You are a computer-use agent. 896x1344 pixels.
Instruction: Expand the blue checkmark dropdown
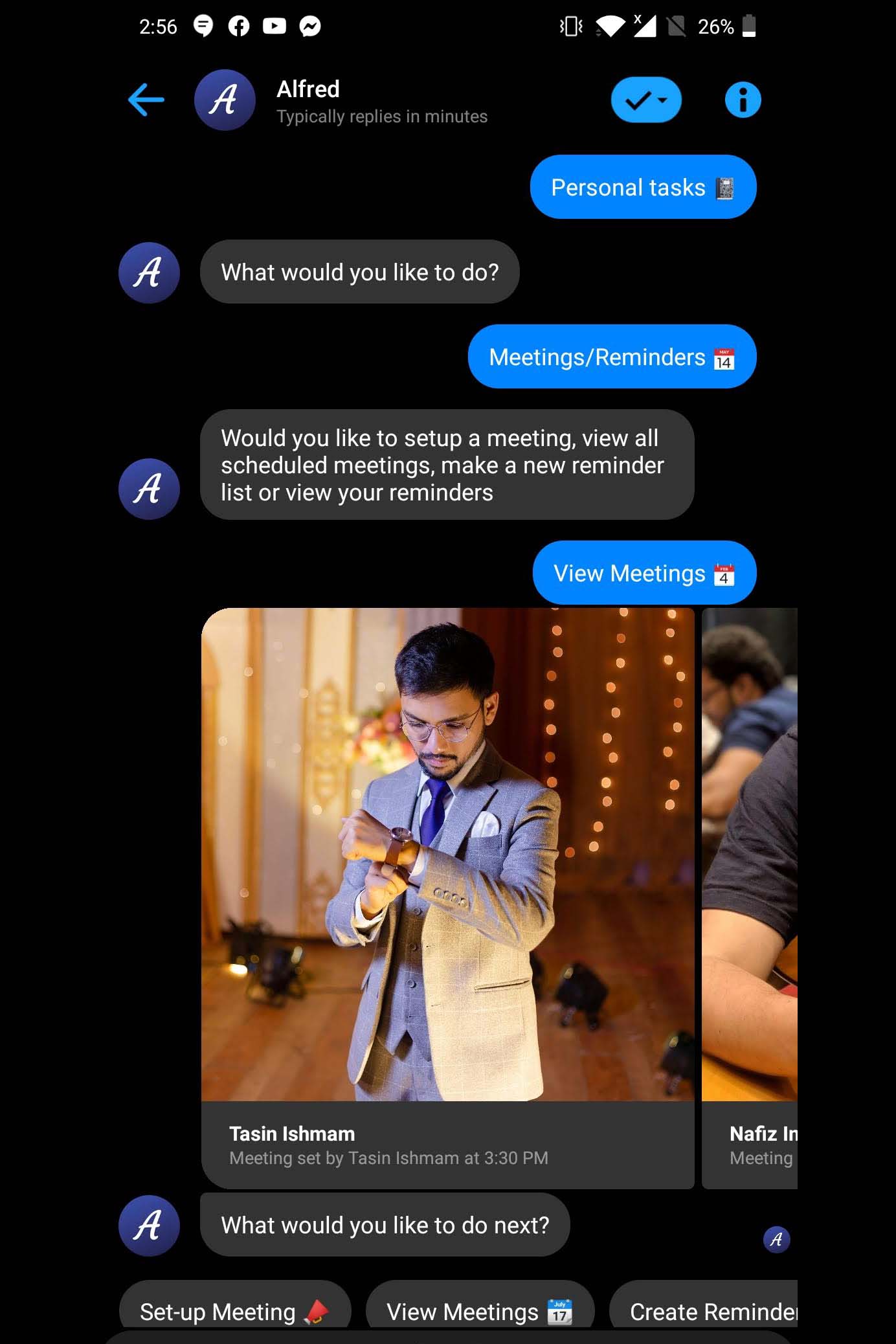click(646, 100)
